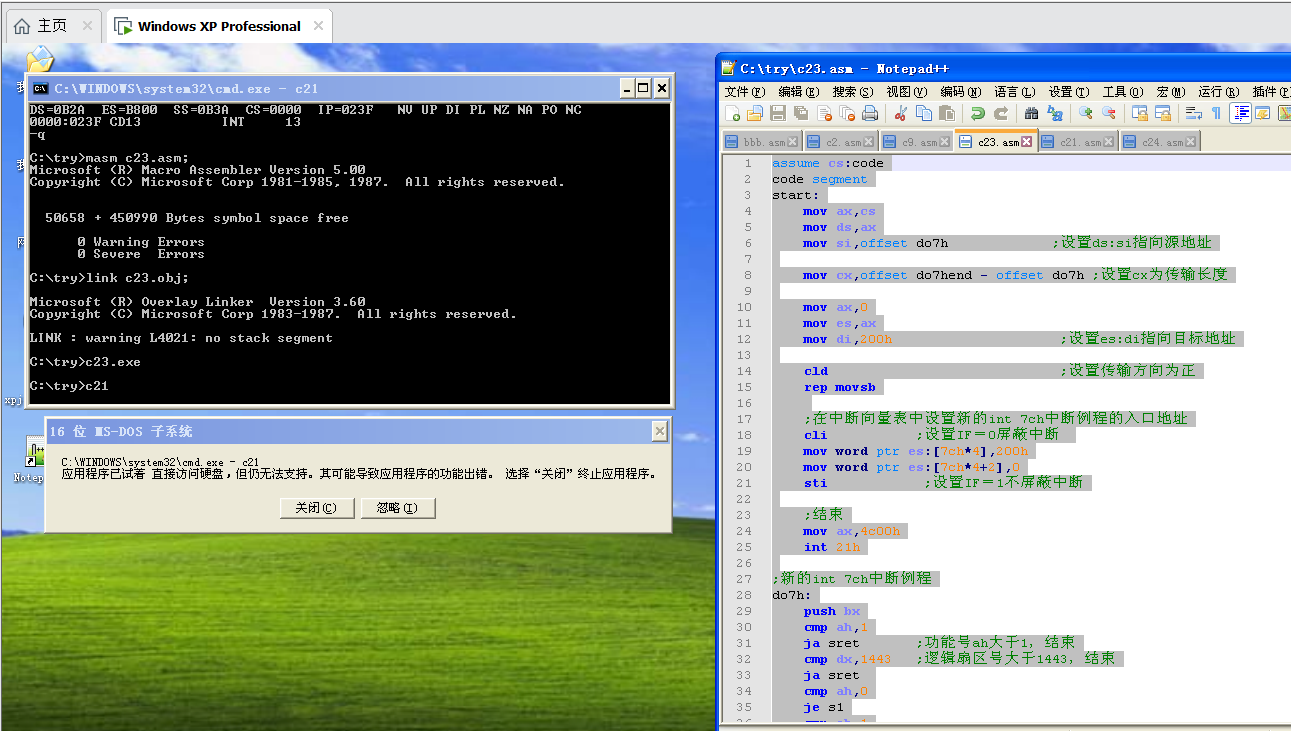Click the Zoom In magnifier icon
This screenshot has width=1291, height=731.
click(x=1085, y=113)
